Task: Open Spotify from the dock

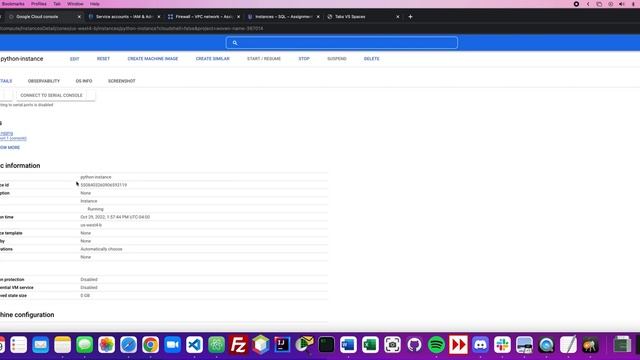Action: 436,345
